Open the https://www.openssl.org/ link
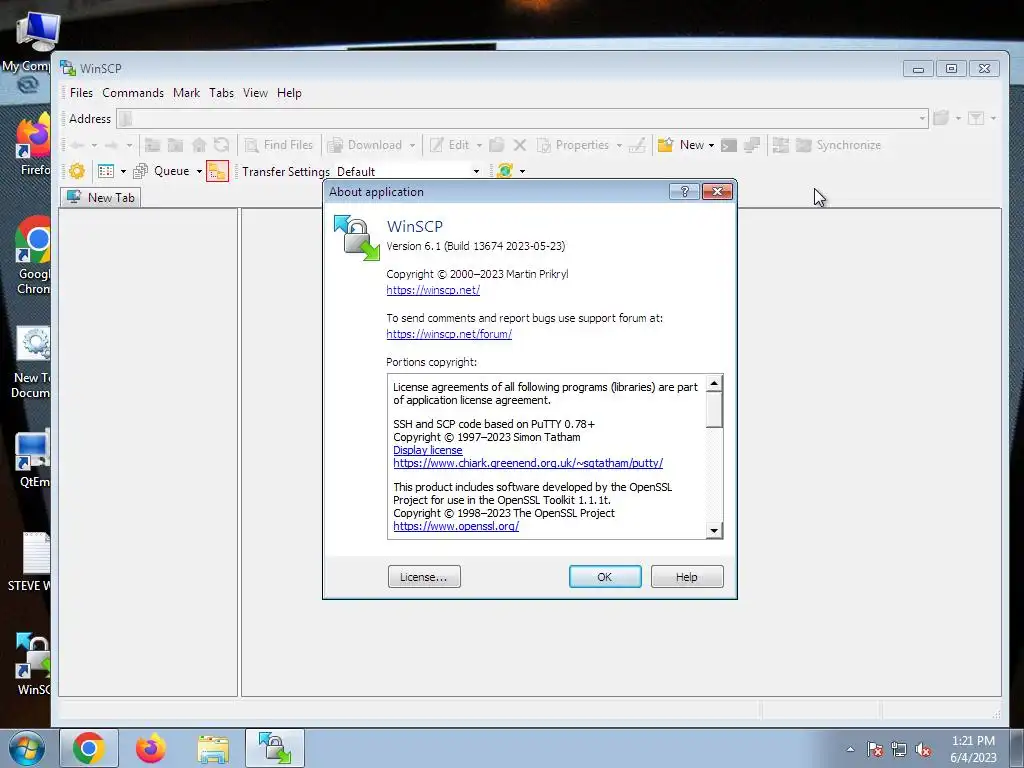This screenshot has height=768, width=1024. (x=456, y=526)
